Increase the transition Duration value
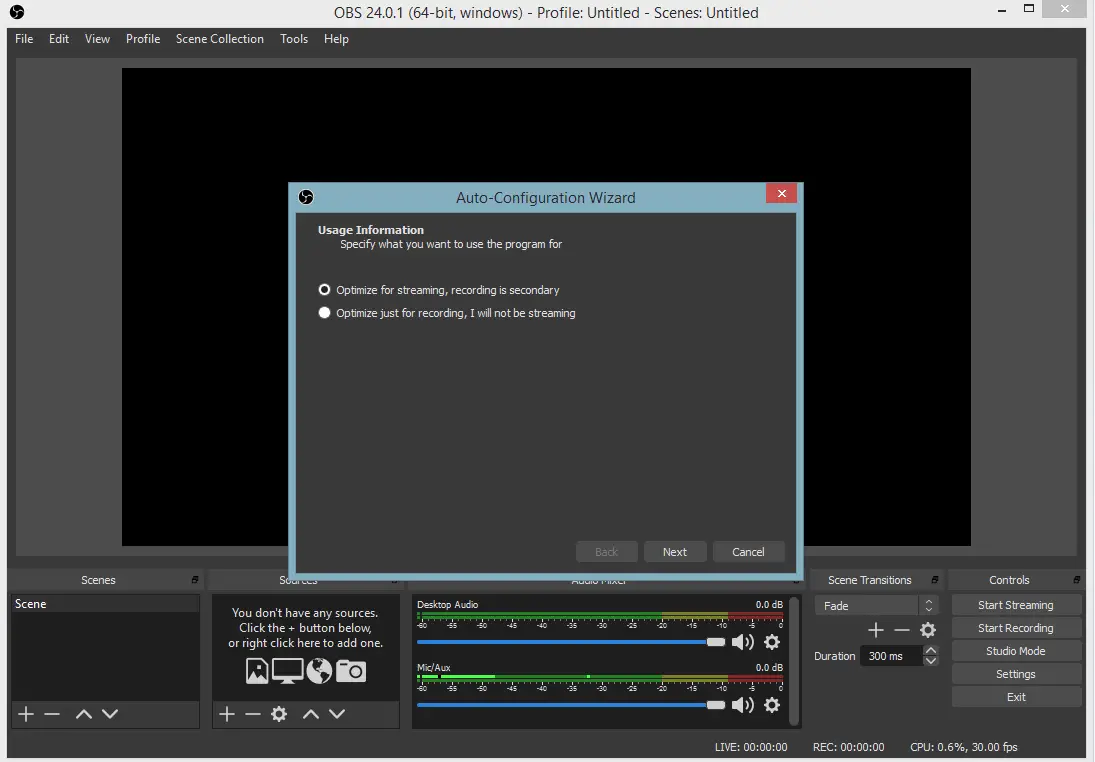The height and width of the screenshot is (762, 1095). coord(930,650)
